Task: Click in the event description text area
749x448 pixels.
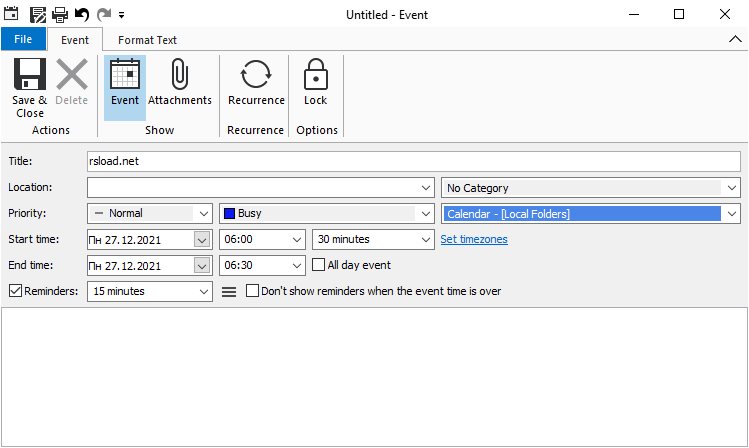Action: 374,377
